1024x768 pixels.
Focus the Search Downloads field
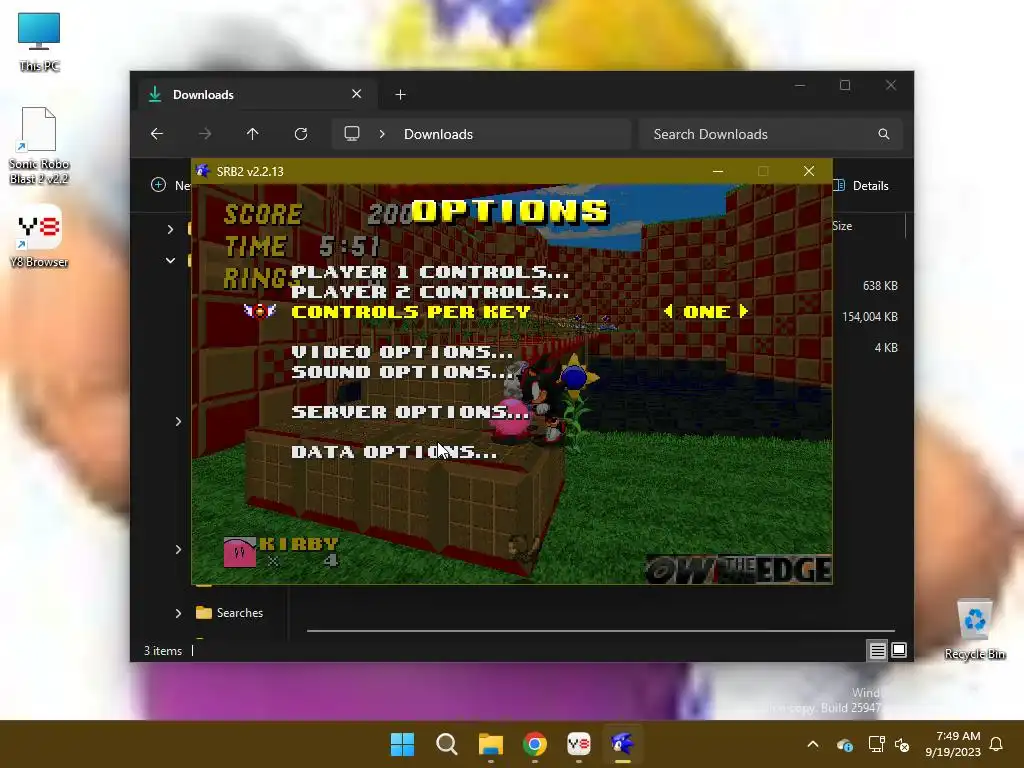[x=771, y=134]
